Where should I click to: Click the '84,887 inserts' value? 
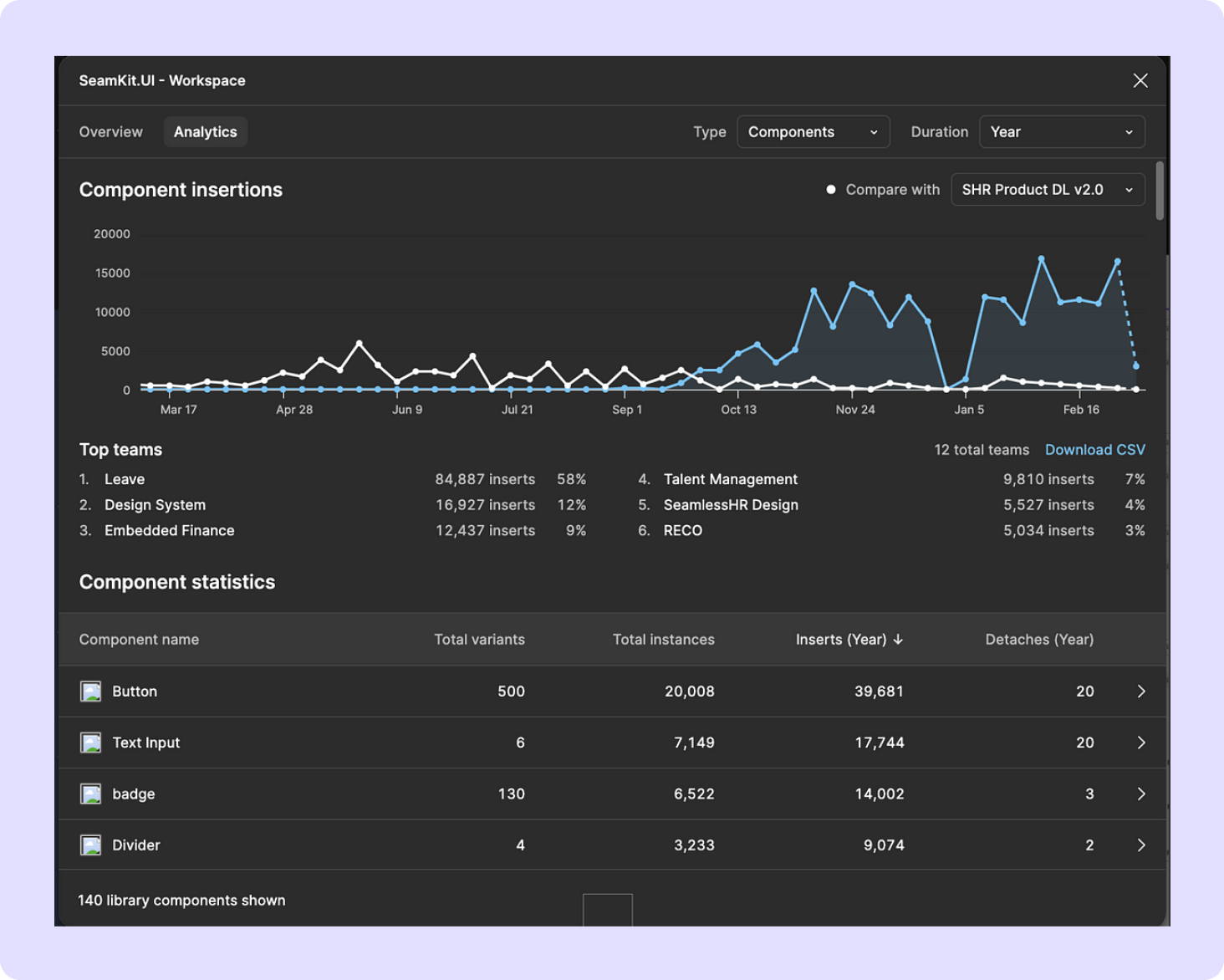[485, 479]
